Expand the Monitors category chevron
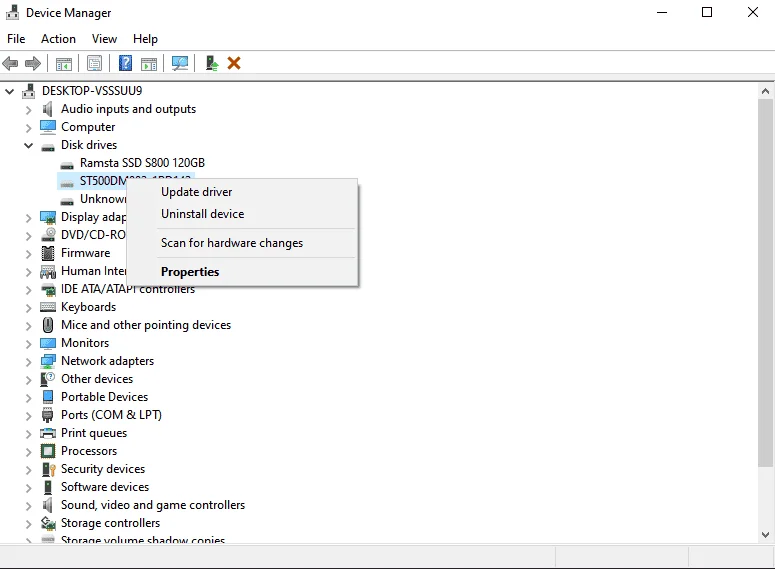 (x=28, y=344)
